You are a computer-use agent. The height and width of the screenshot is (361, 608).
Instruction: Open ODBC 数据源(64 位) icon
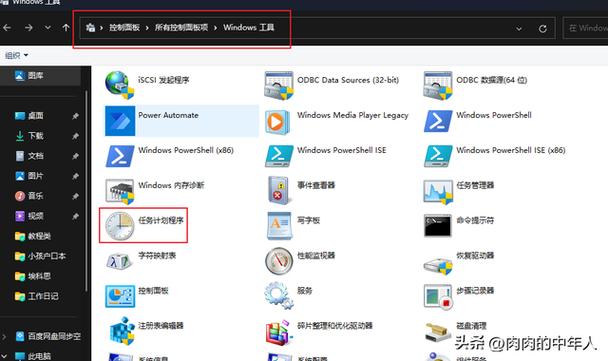[438, 85]
